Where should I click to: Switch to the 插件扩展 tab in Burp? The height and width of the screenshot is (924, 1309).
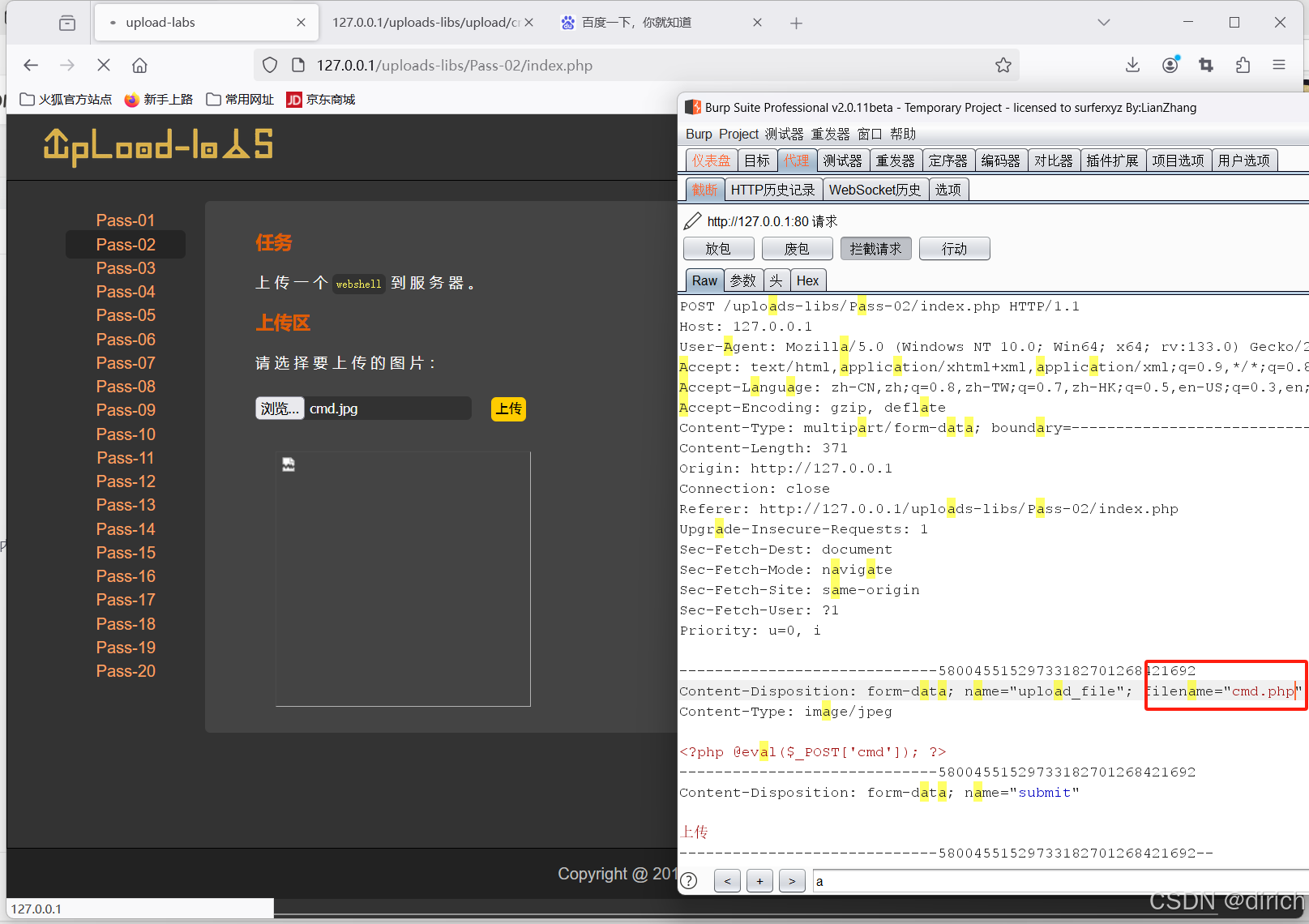[x=1112, y=160]
